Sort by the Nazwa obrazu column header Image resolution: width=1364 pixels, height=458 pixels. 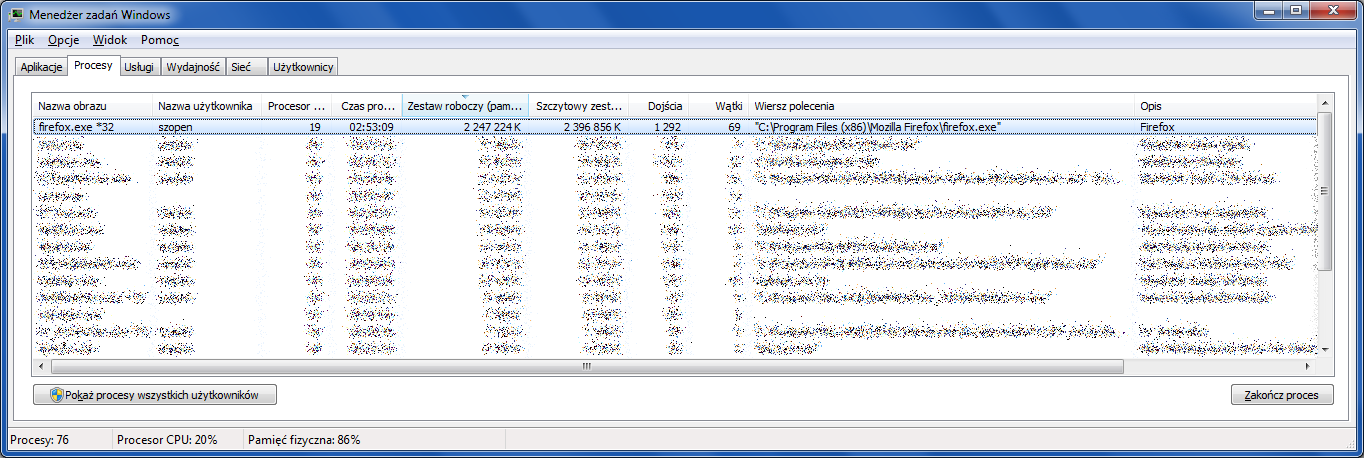tap(92, 106)
